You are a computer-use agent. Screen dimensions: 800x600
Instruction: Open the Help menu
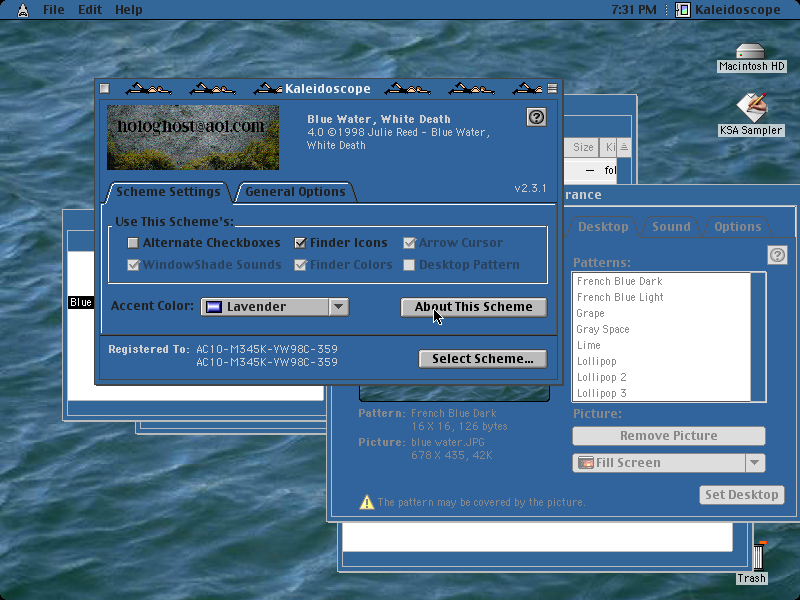coord(128,10)
